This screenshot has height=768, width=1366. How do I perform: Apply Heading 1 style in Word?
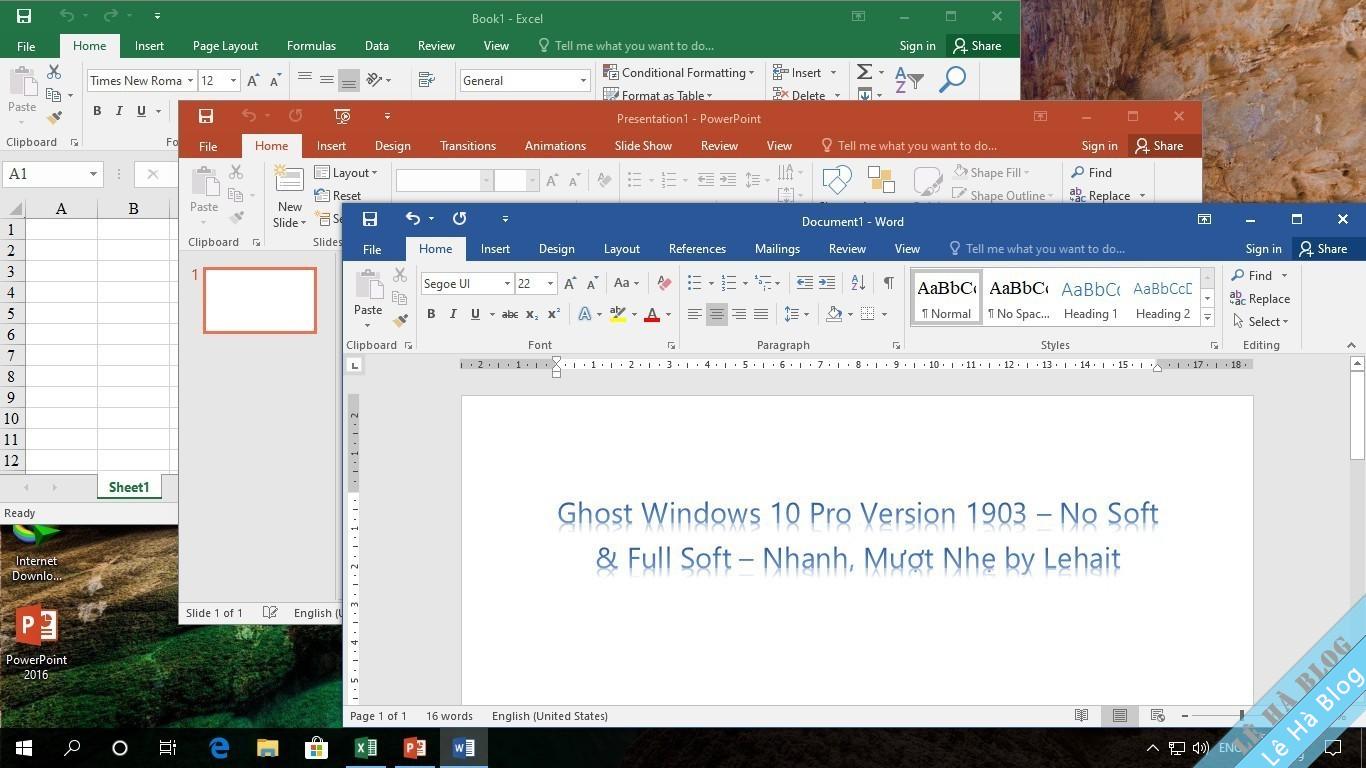1090,297
